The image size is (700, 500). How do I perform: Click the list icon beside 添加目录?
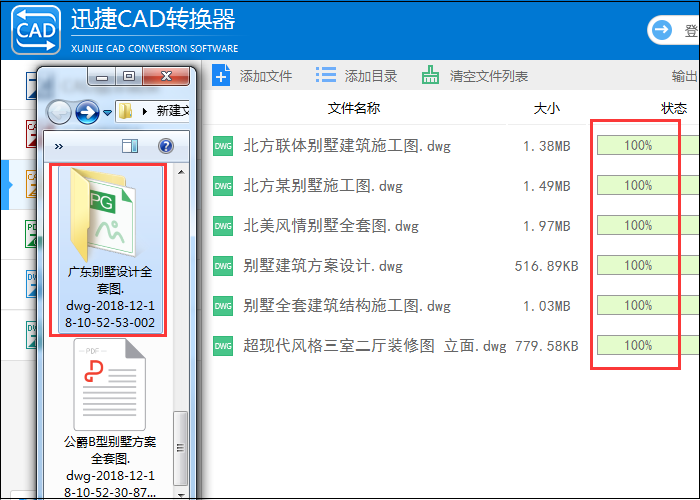pyautogui.click(x=326, y=75)
